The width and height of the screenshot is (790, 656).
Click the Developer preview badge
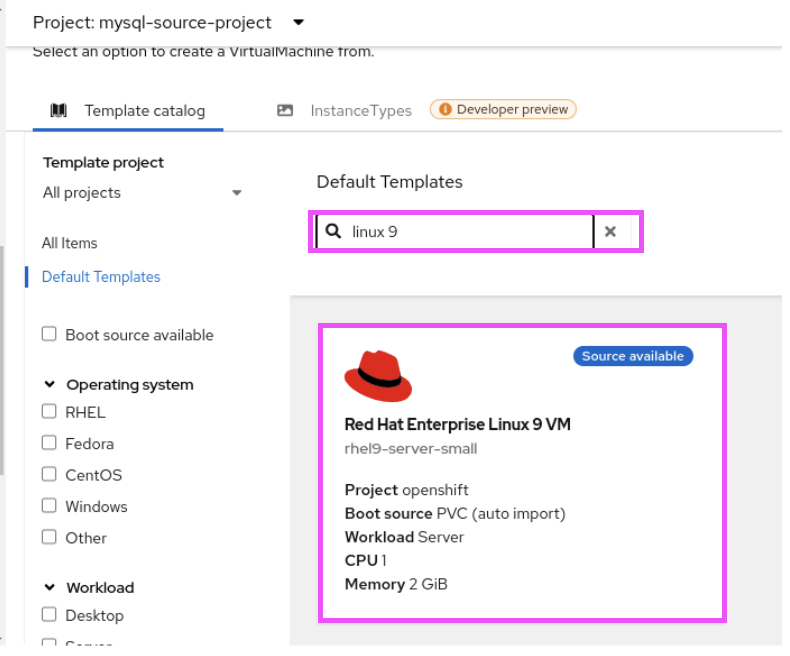point(503,110)
